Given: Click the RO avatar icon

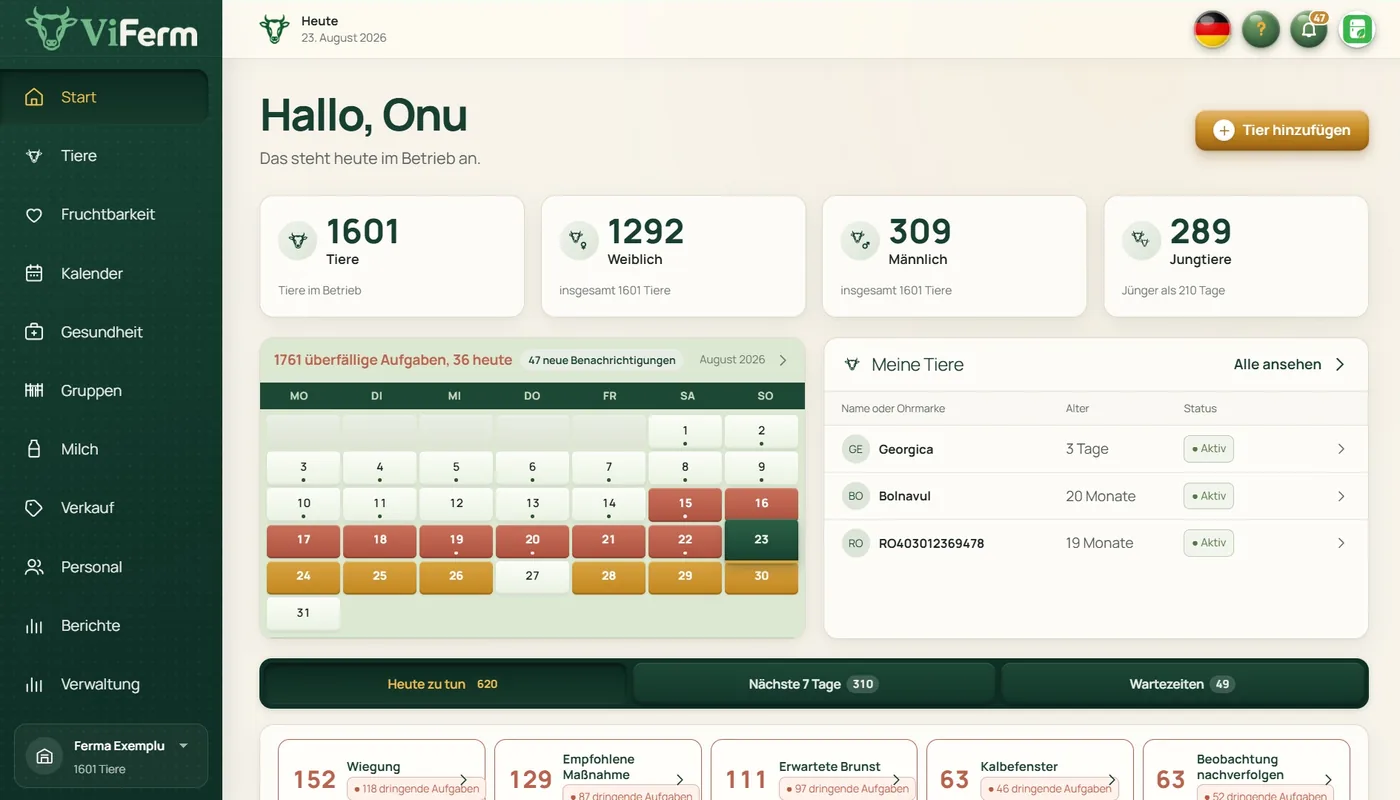Looking at the screenshot, I should coord(856,543).
